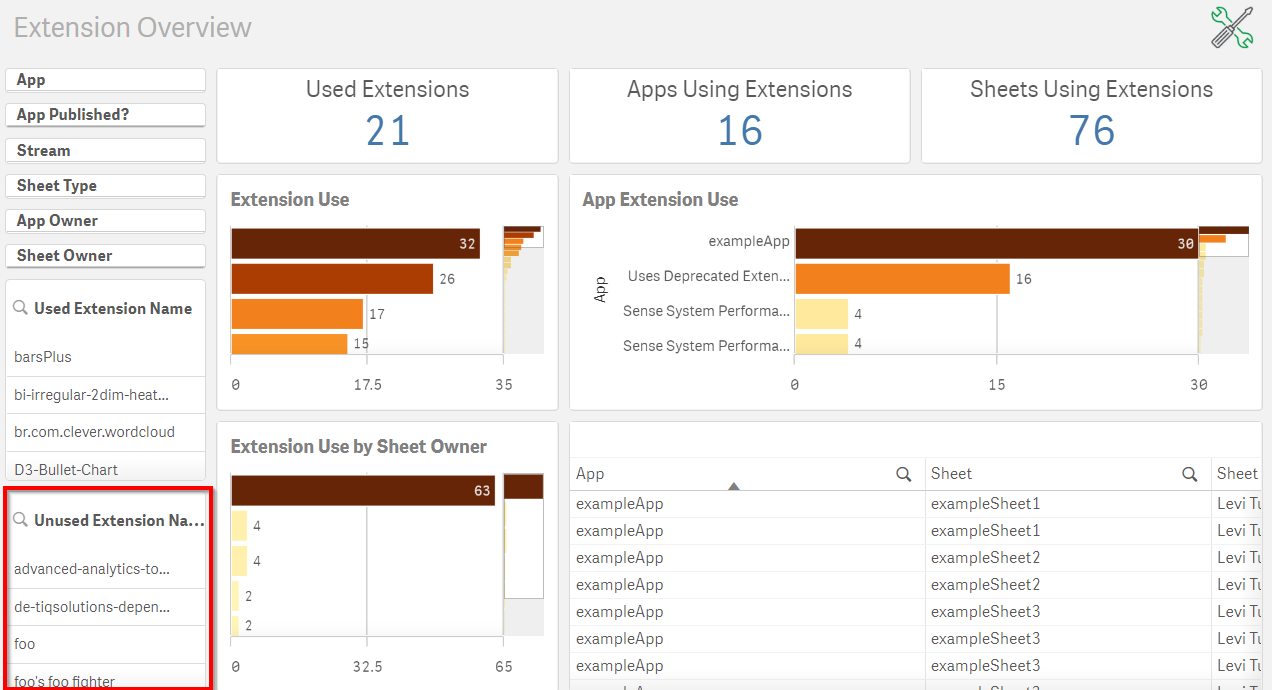The height and width of the screenshot is (690, 1272).
Task: Expand the Stream filter
Action: [106, 151]
